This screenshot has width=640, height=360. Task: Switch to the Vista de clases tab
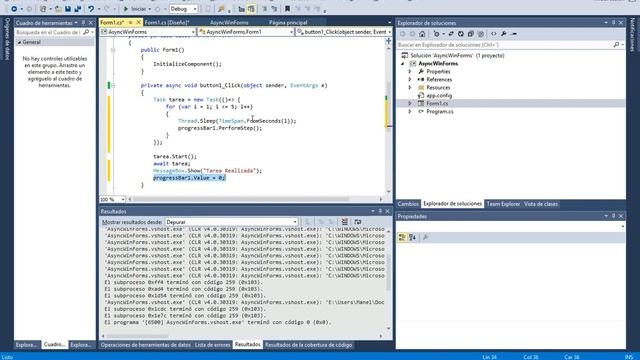click(x=541, y=204)
